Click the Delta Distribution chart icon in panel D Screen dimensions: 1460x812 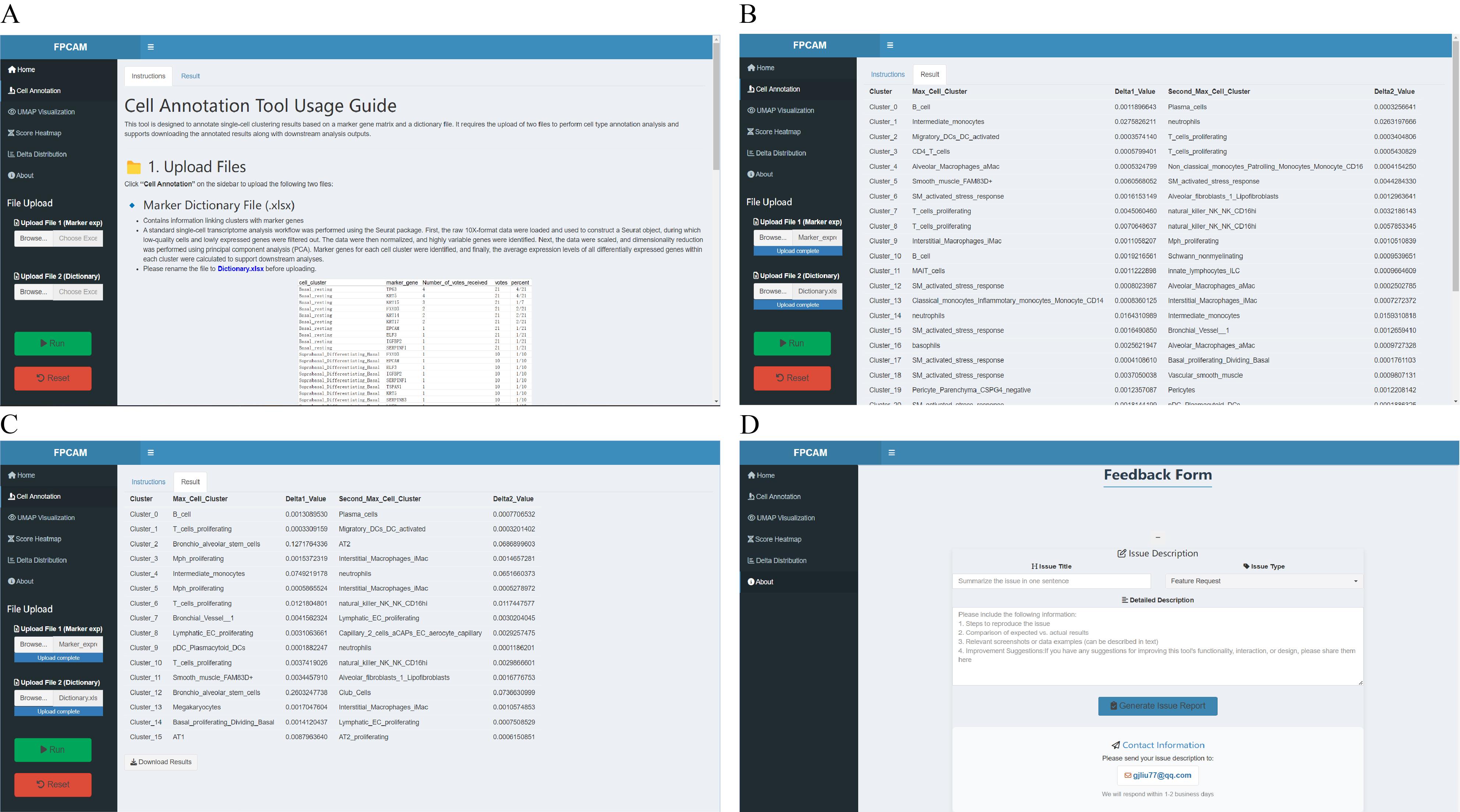(x=751, y=560)
